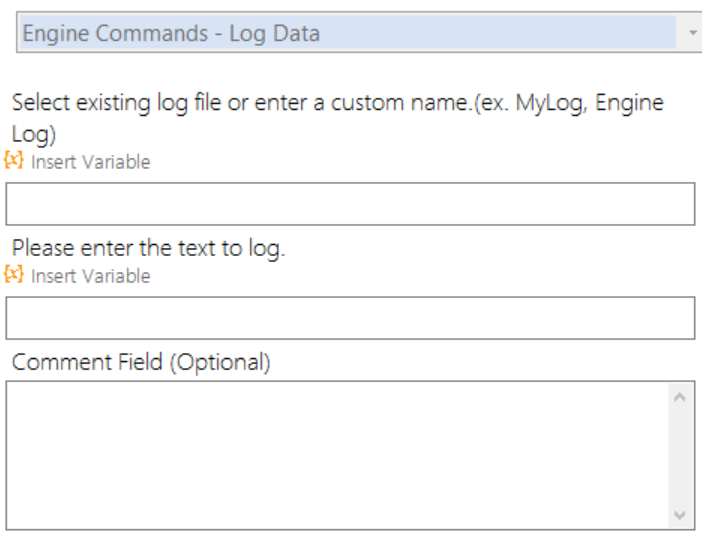Select the Engine Commands - Log Data combo box
The width and height of the screenshot is (702, 548).
click(x=359, y=33)
